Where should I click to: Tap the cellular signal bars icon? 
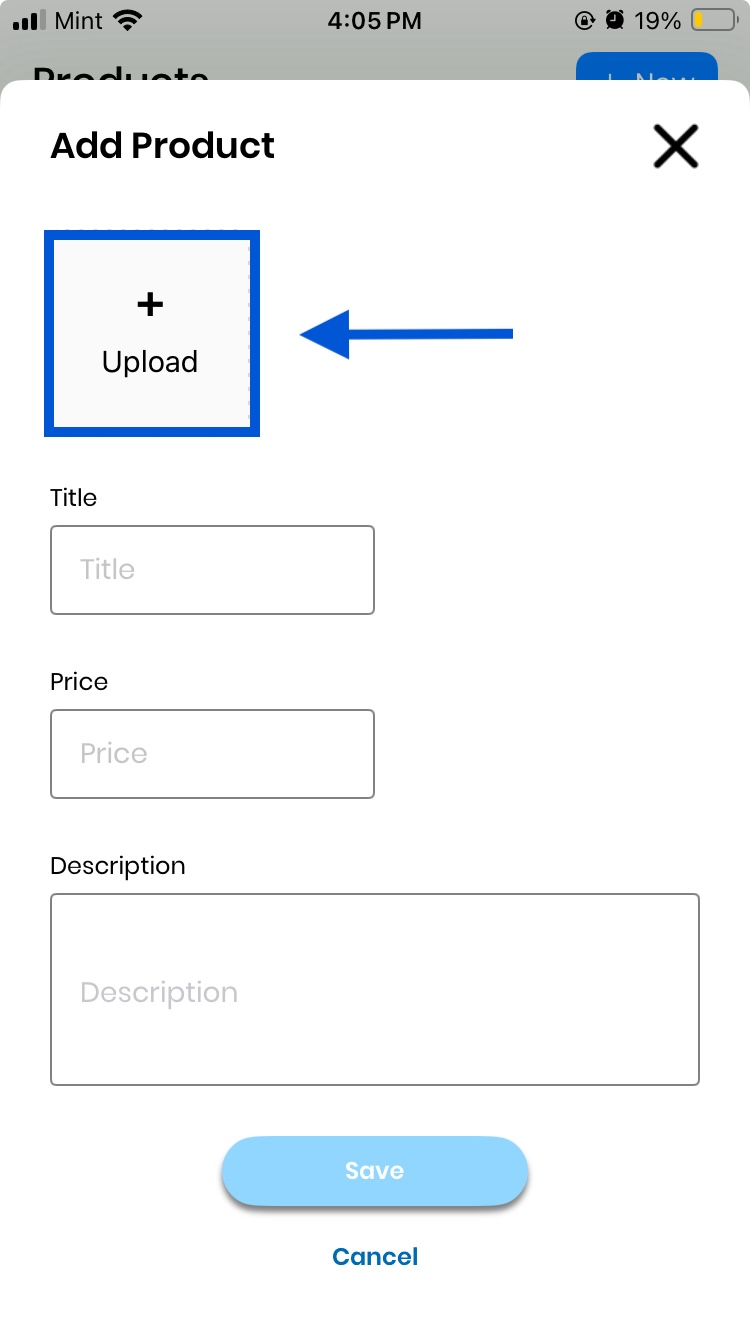coord(31,20)
